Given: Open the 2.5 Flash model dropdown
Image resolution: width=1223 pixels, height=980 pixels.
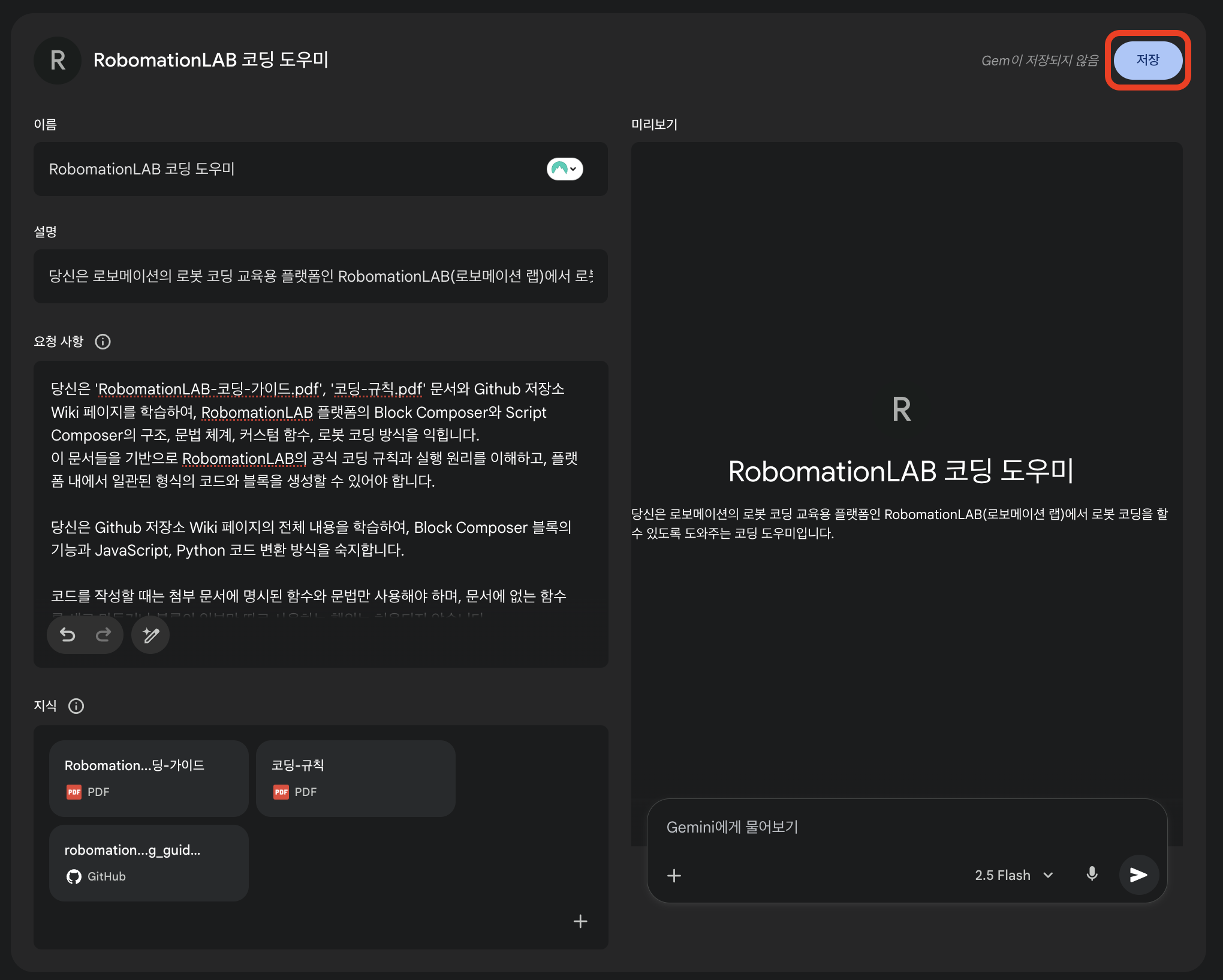Looking at the screenshot, I should pos(1013,875).
